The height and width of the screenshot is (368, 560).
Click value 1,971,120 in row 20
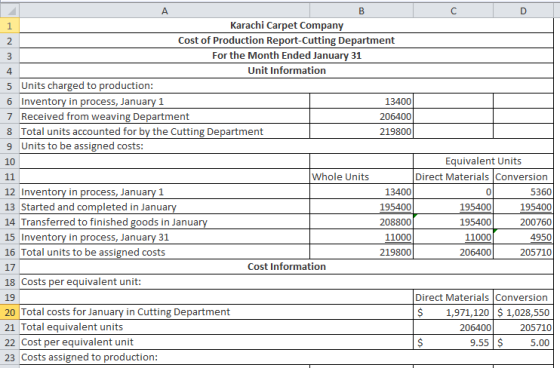[453, 312]
